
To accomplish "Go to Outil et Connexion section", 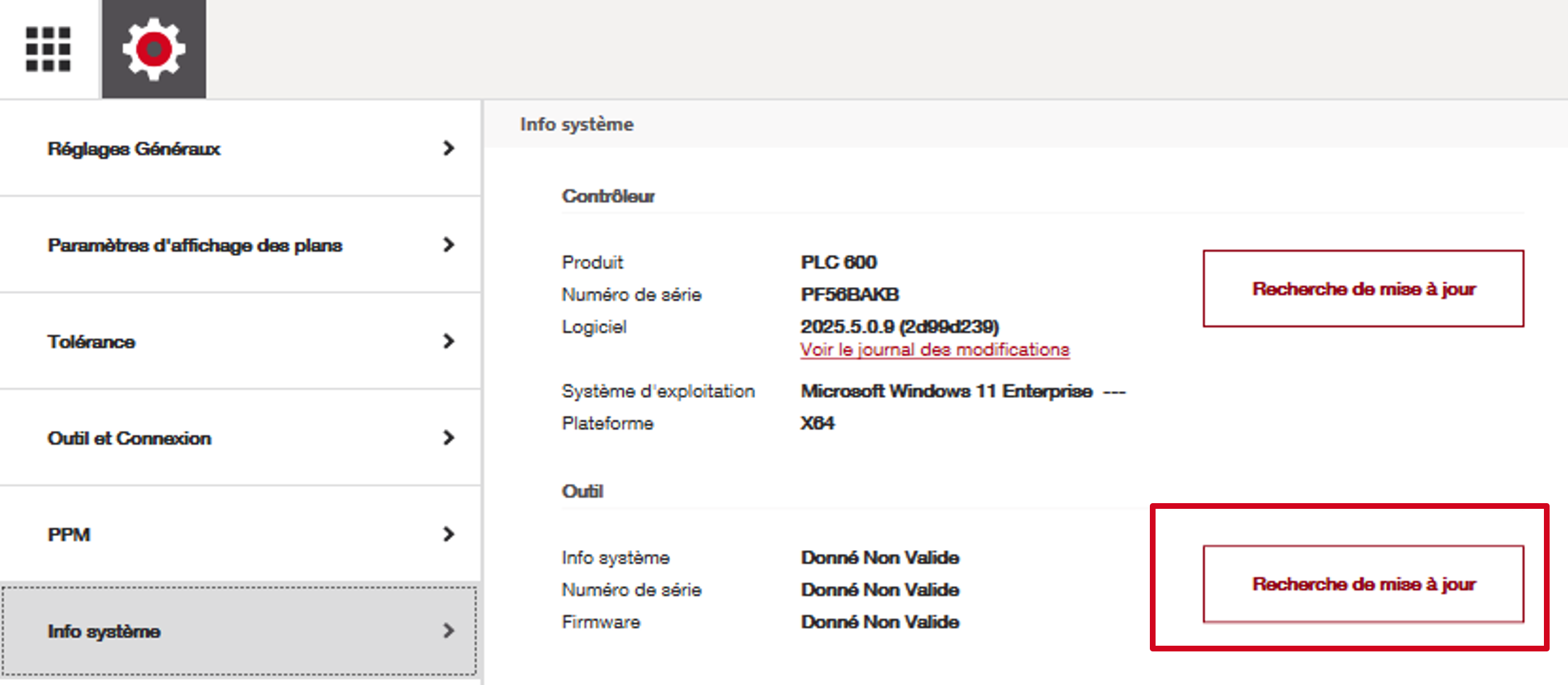I will point(129,439).
